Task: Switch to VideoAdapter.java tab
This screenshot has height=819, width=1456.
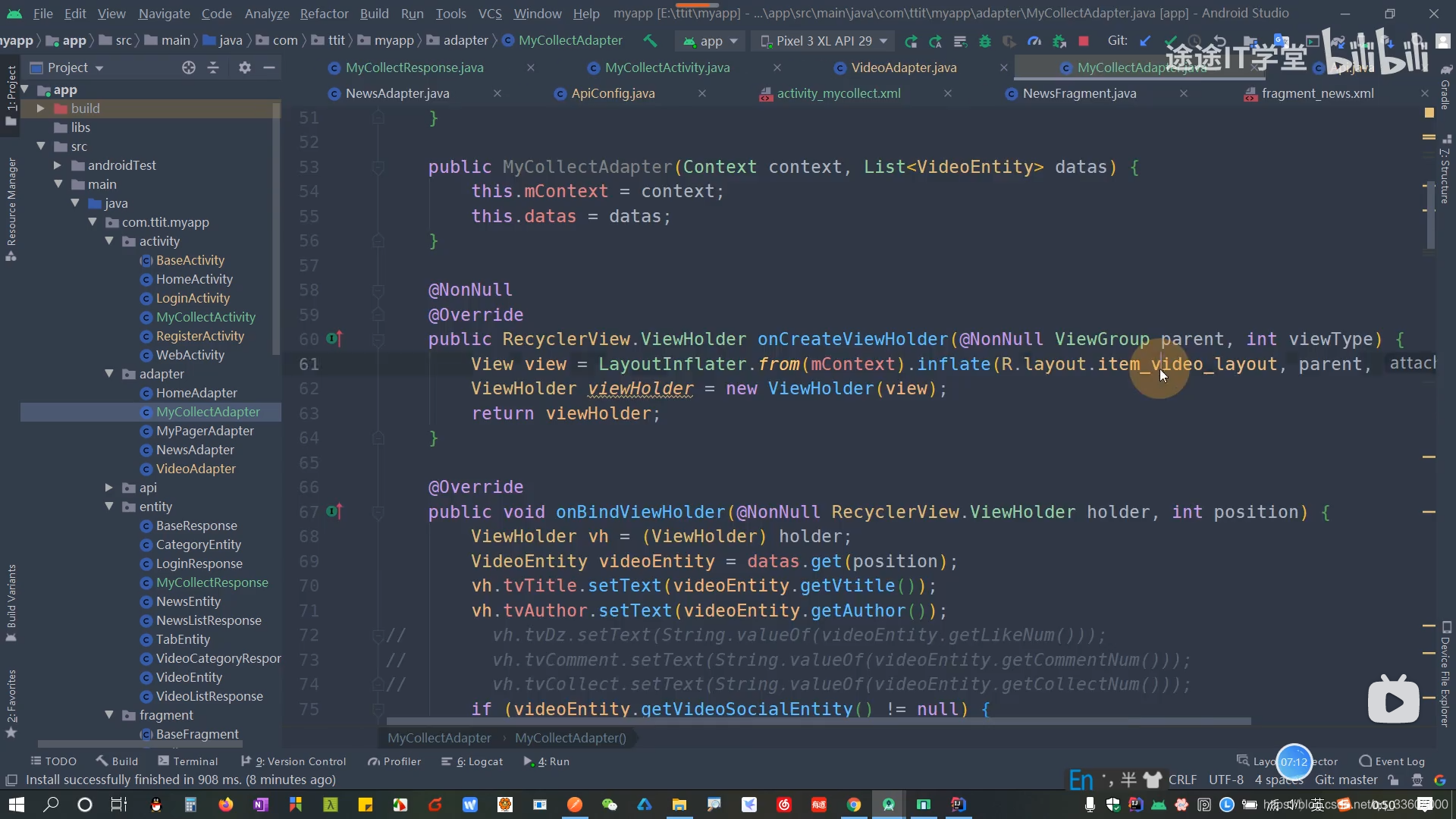Action: [904, 67]
